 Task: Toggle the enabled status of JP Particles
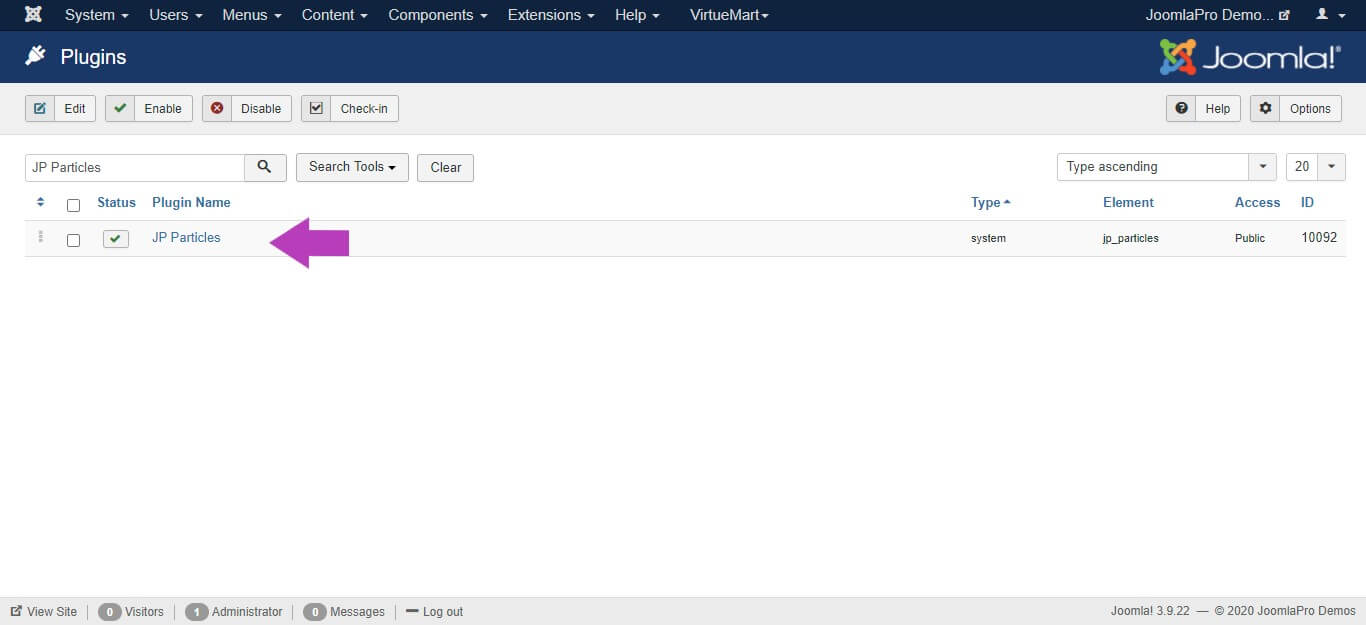pyautogui.click(x=116, y=239)
